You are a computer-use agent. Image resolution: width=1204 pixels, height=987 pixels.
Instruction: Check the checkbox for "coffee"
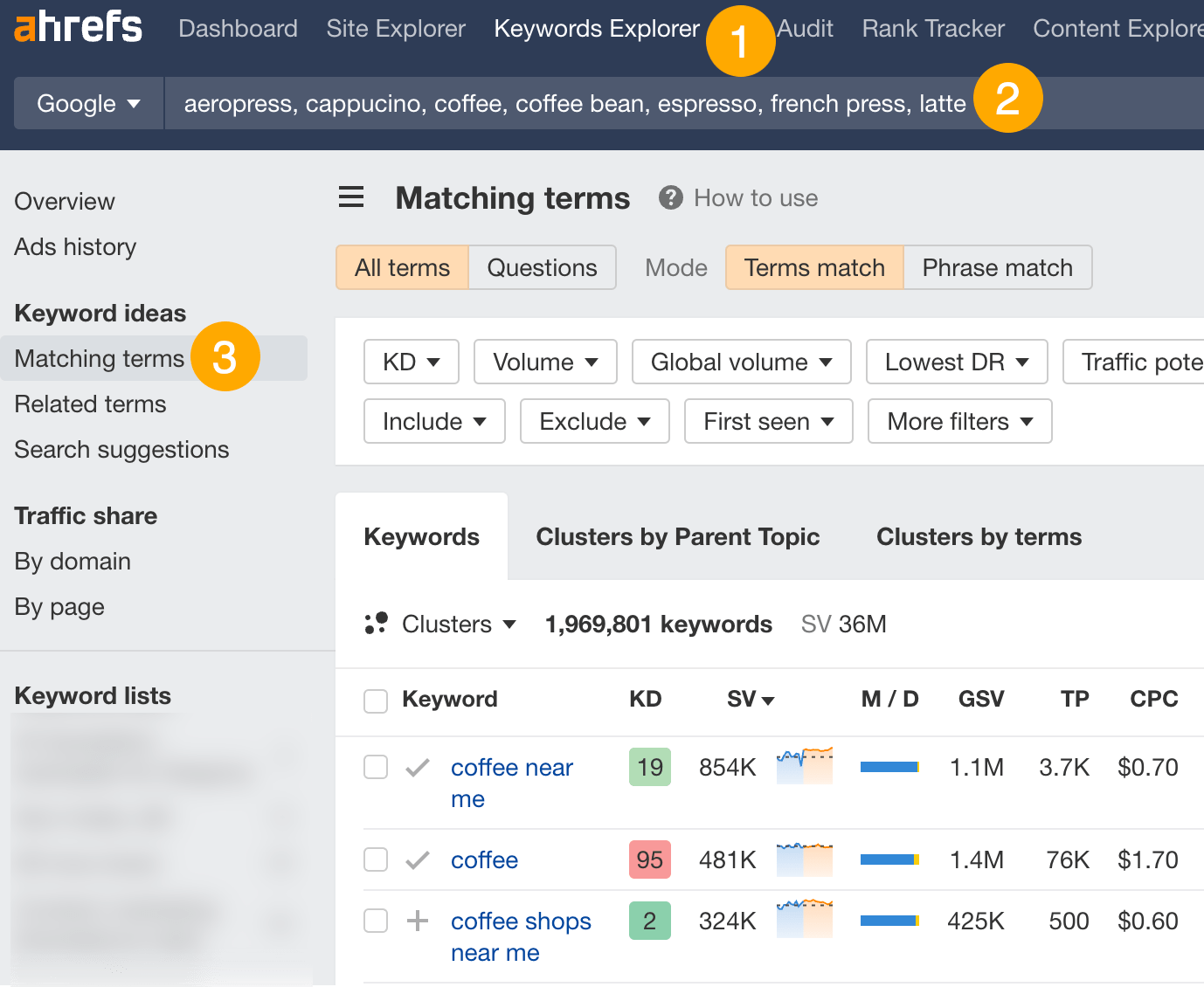[x=376, y=859]
